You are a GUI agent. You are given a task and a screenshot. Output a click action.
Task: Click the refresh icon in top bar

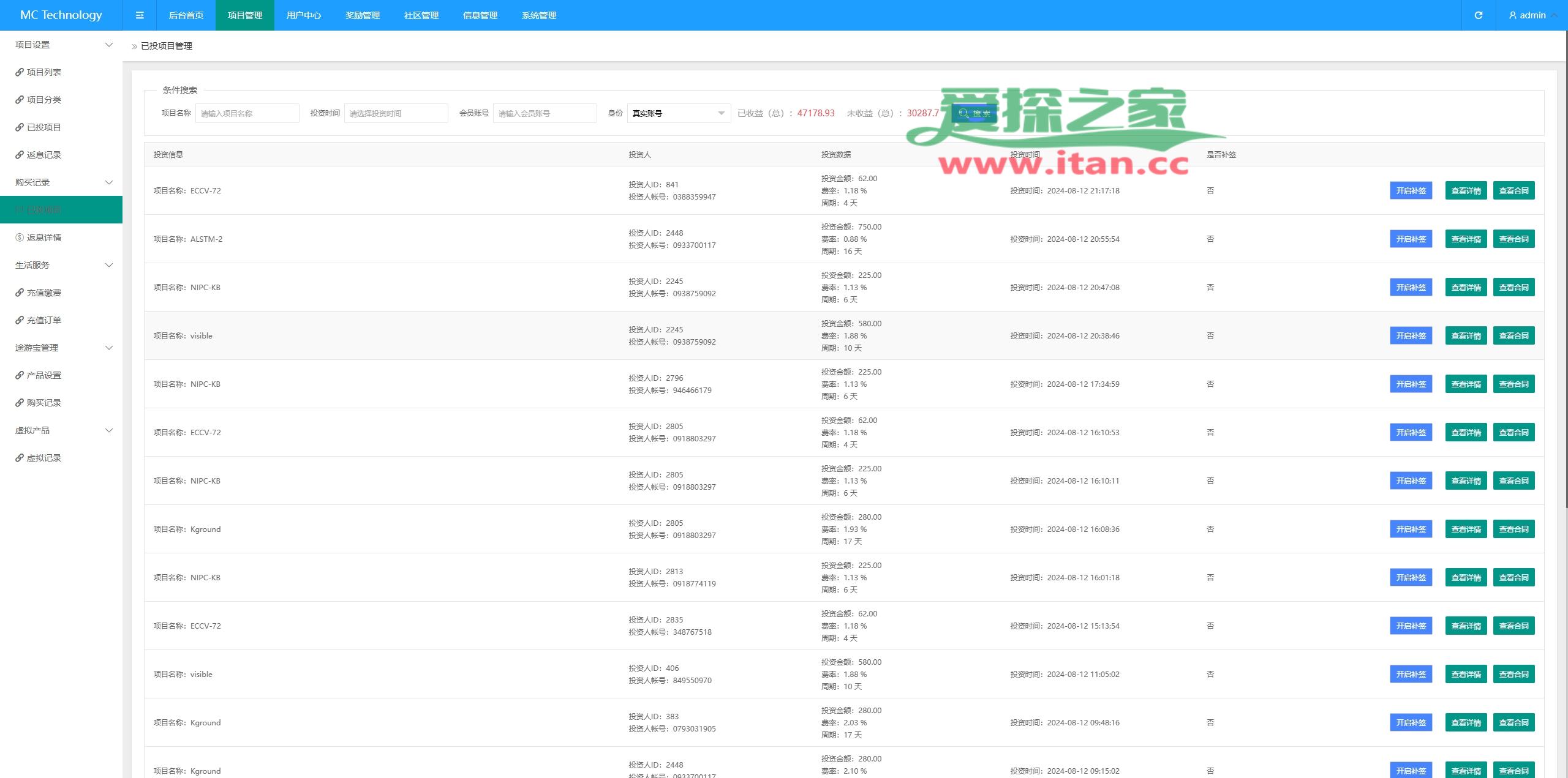(1478, 15)
